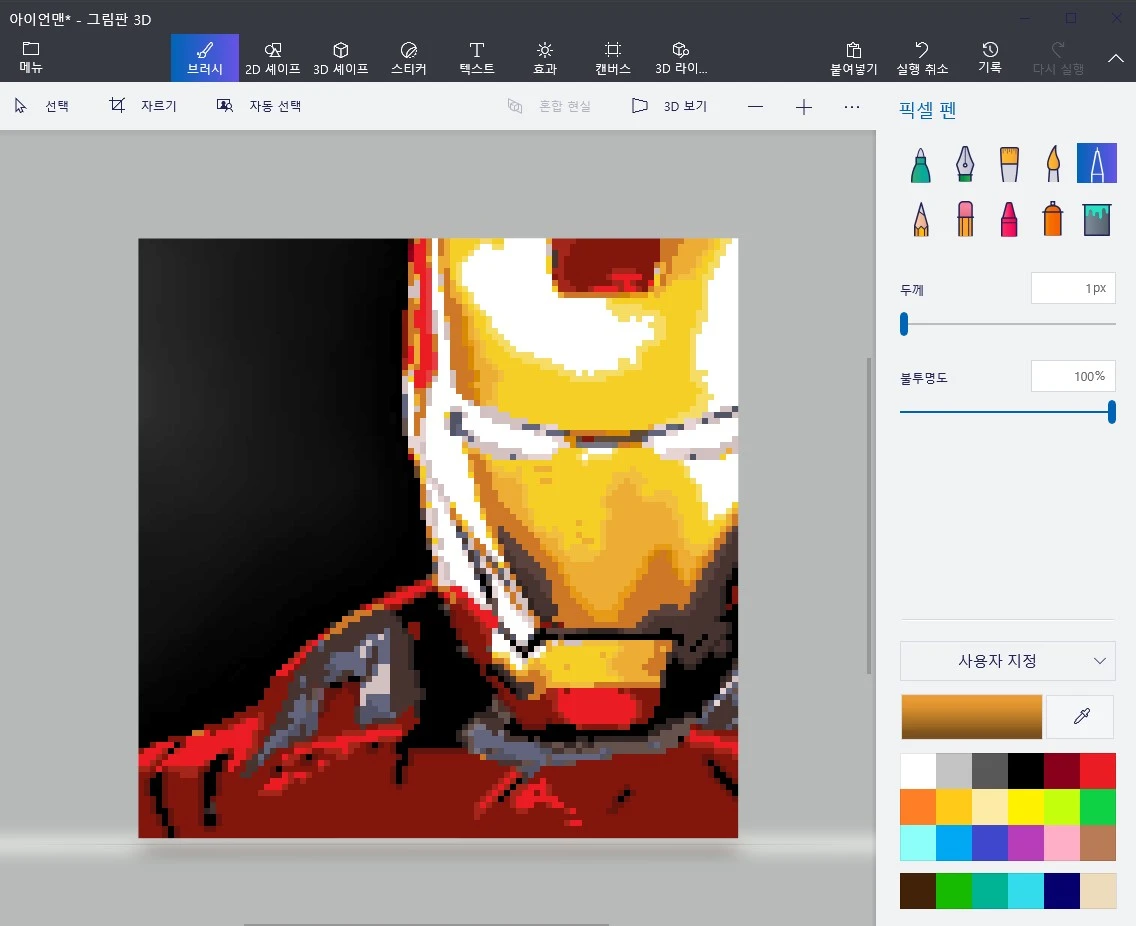Viewport: 1136px width, 926px height.
Task: Click the eyedropper color picker
Action: tap(1080, 716)
